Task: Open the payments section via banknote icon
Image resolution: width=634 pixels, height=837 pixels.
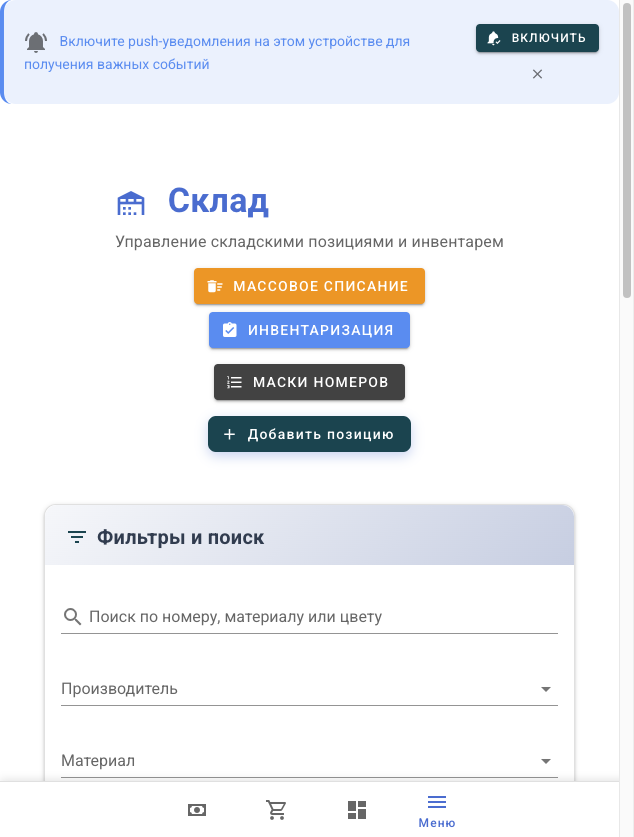Action: pos(196,810)
